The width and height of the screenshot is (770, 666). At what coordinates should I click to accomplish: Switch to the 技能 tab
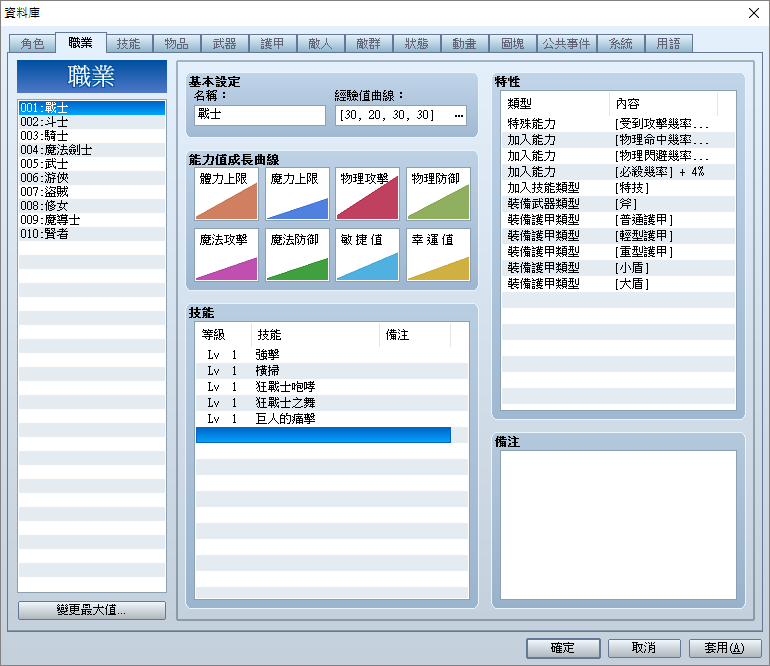coord(129,44)
